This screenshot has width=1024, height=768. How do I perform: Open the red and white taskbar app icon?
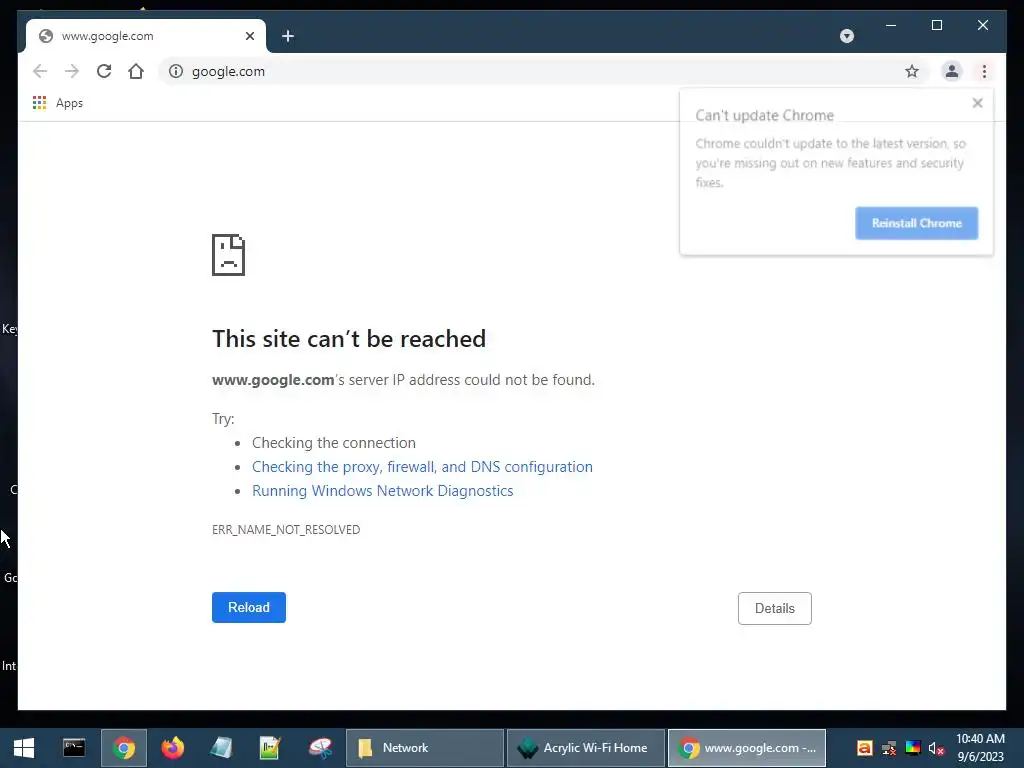click(320, 748)
